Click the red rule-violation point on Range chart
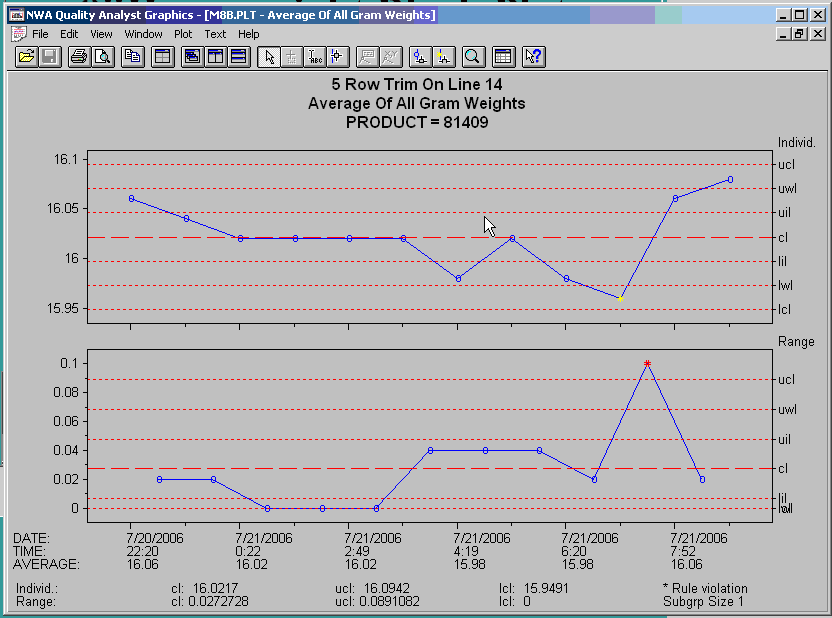The height and width of the screenshot is (618, 832). coord(648,364)
